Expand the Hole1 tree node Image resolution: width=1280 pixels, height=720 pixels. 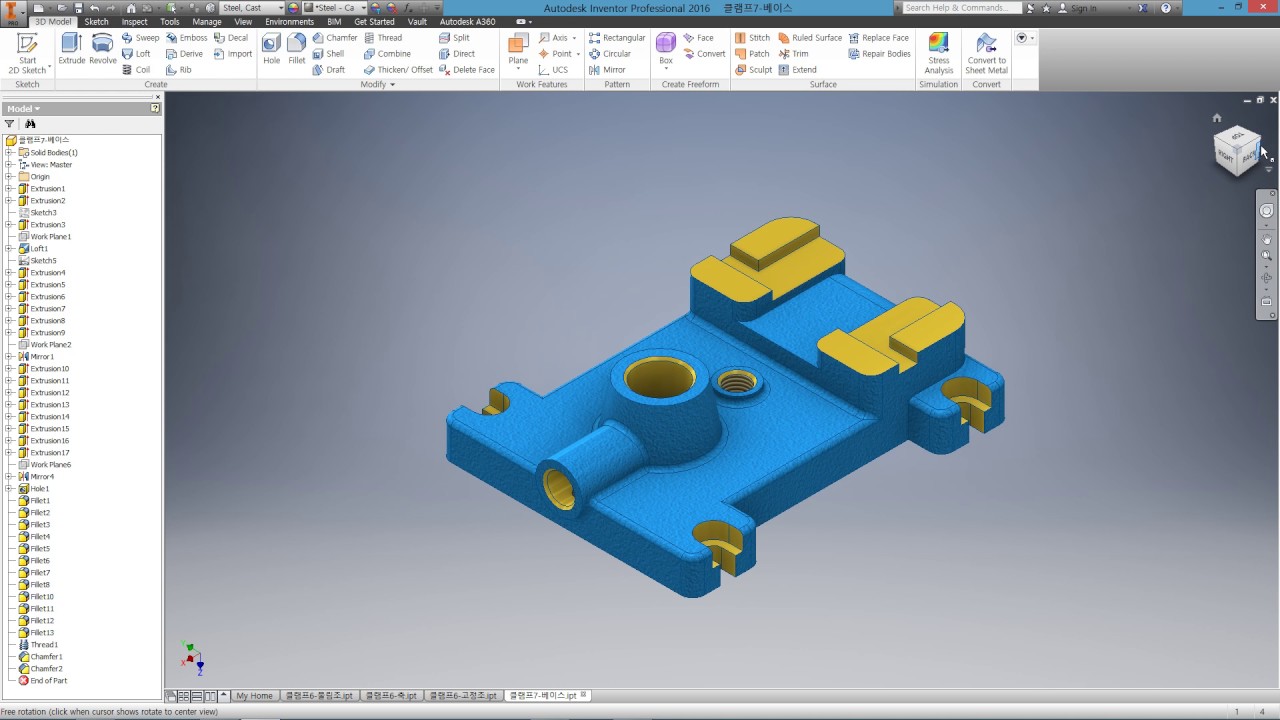[x=9, y=489]
